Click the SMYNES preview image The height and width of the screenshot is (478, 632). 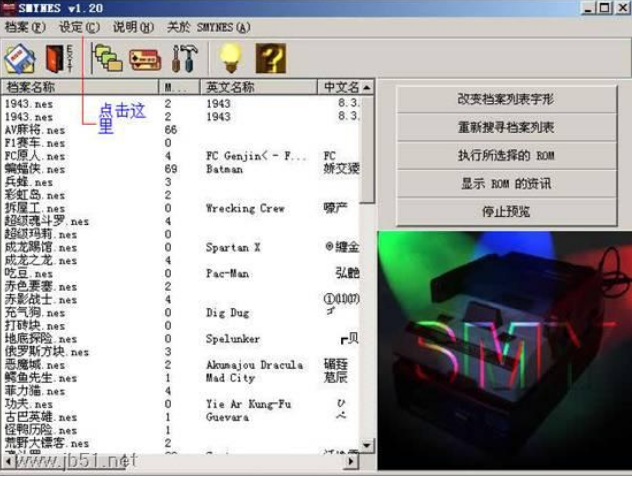(505, 351)
